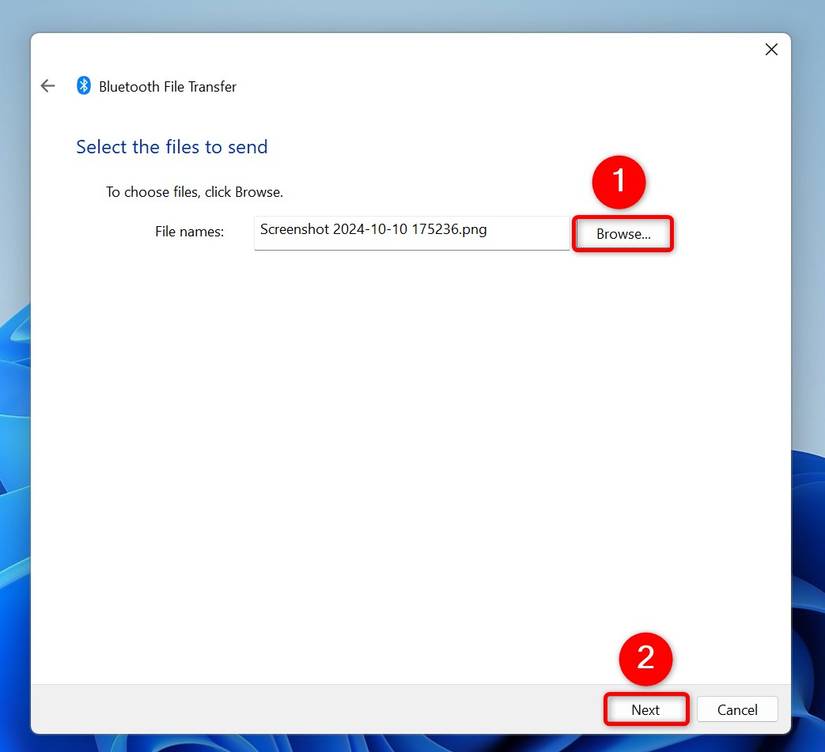Click the Bluetooth File Transfer title text
Image resolution: width=825 pixels, height=752 pixels.
pyautogui.click(x=166, y=86)
